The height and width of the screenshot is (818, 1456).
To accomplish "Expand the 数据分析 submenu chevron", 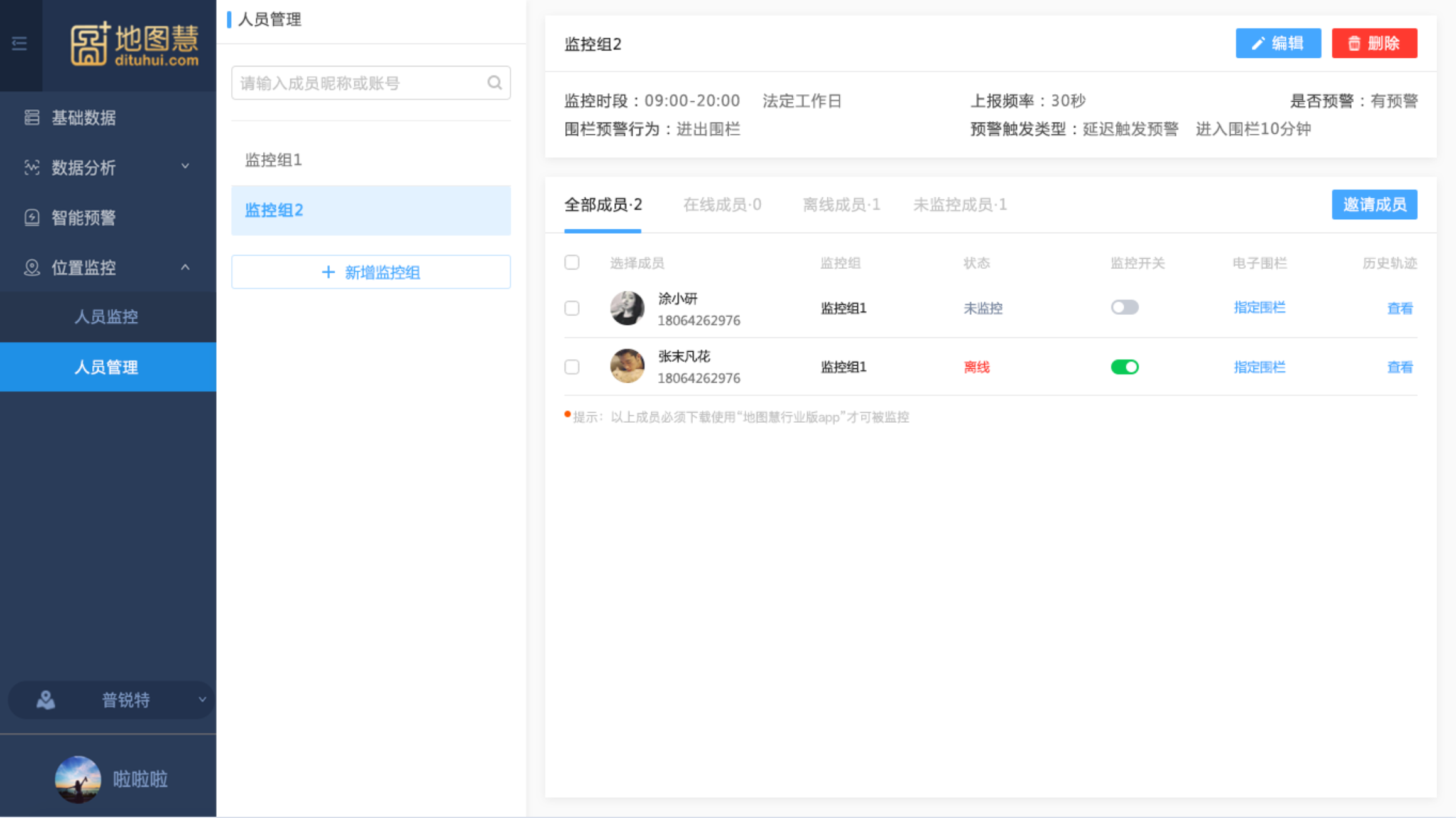I will click(185, 166).
